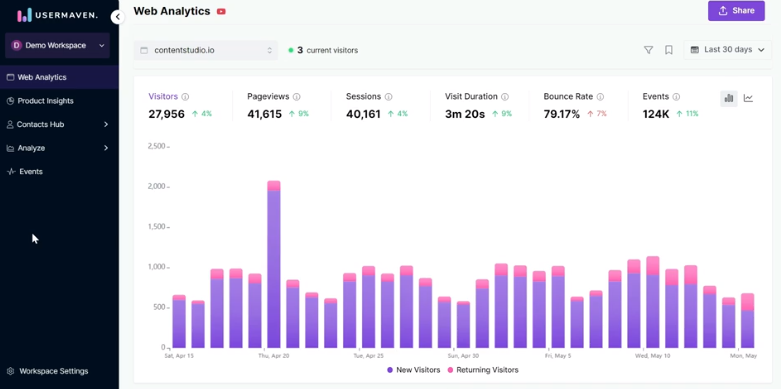Click info icon next to Events metric
781x389 pixels.
tap(676, 97)
